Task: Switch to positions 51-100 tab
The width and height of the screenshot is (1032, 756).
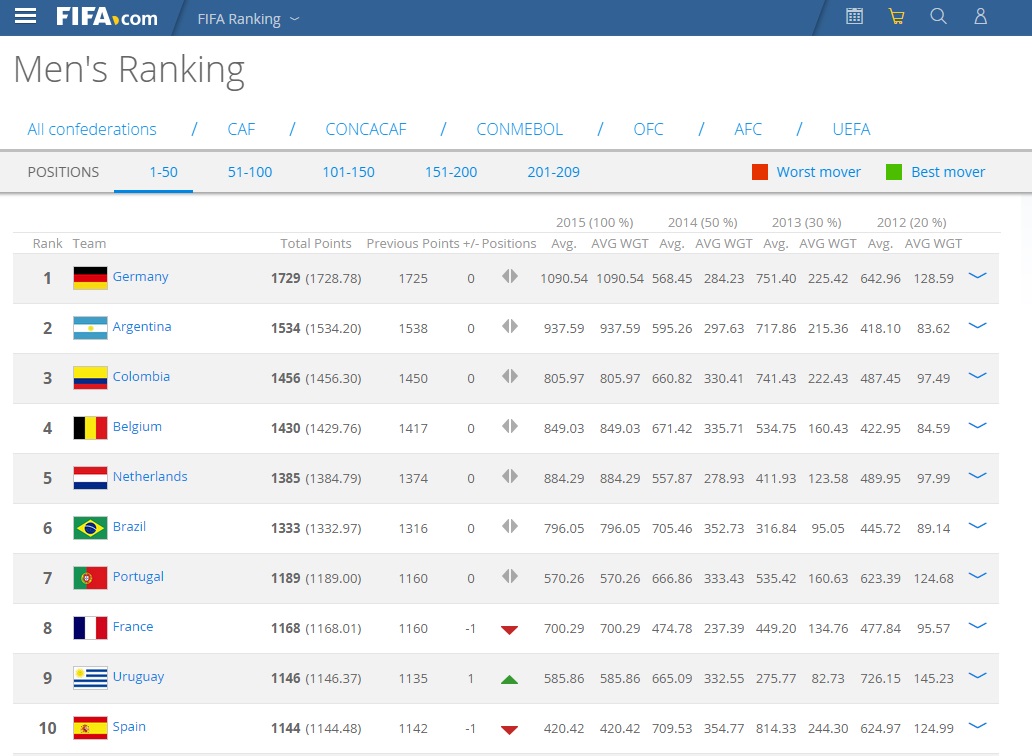Action: [x=250, y=172]
